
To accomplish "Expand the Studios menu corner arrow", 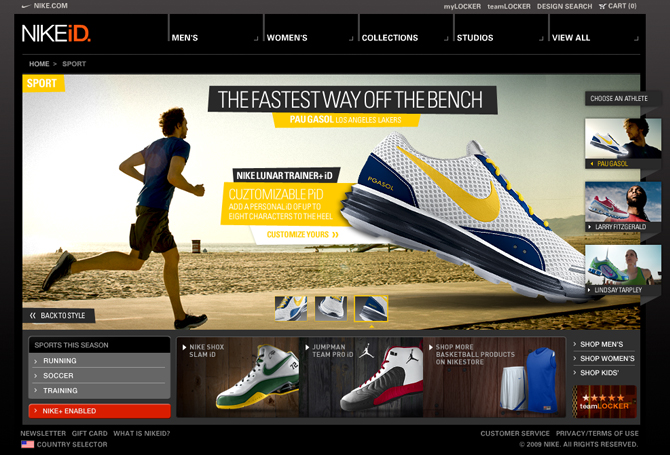I will click(x=541, y=39).
